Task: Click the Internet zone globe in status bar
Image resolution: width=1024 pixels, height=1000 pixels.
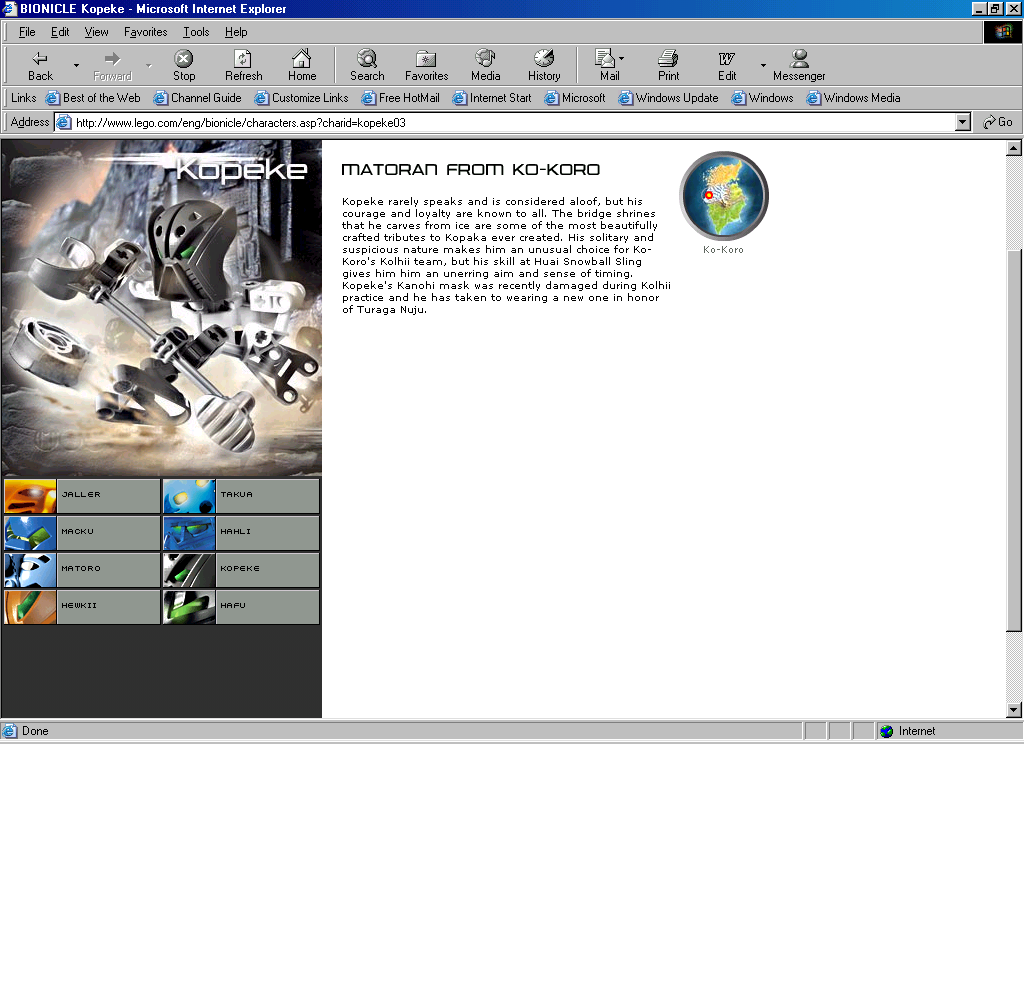Action: pyautogui.click(x=886, y=731)
